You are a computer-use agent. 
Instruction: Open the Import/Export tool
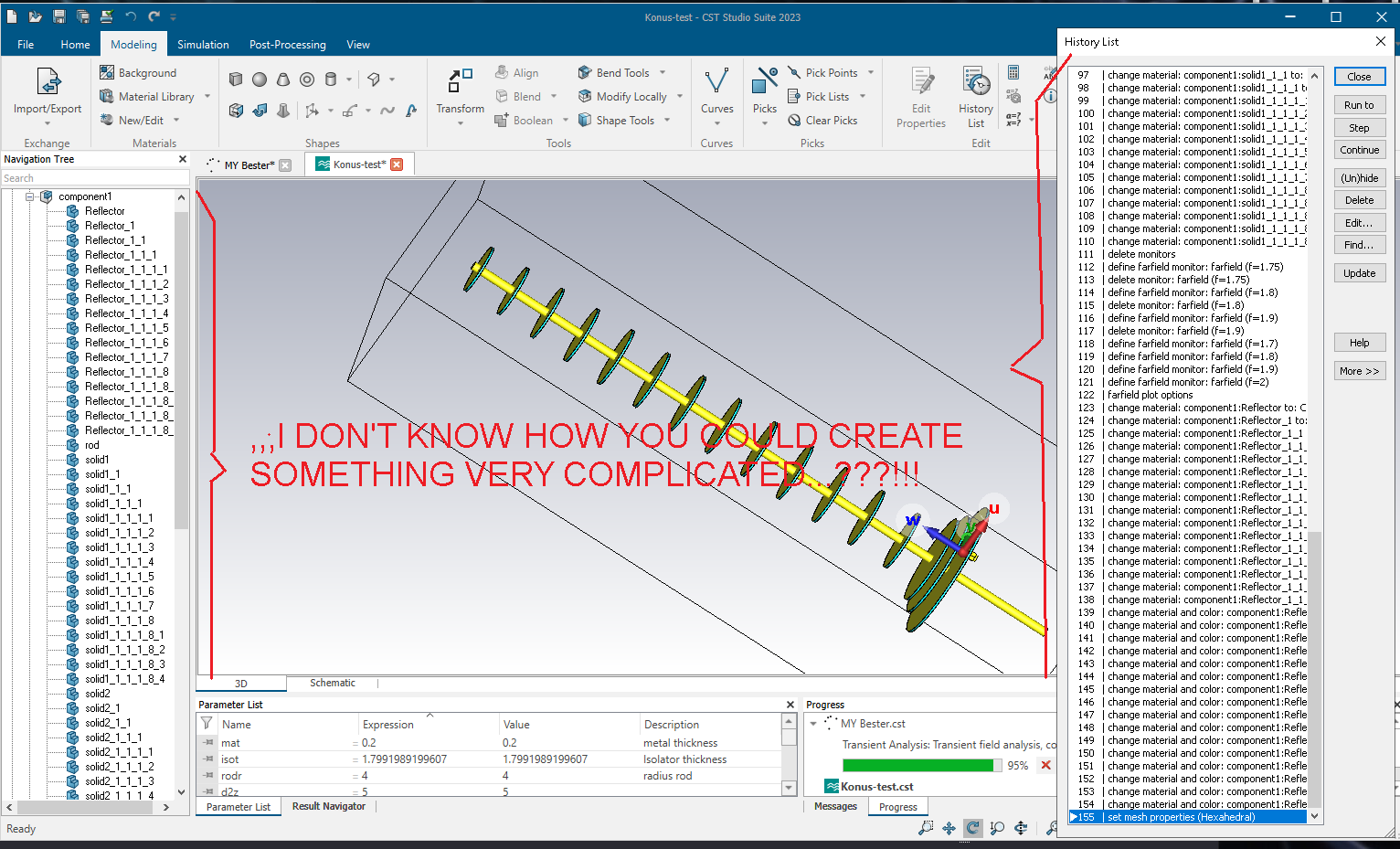pos(48,94)
